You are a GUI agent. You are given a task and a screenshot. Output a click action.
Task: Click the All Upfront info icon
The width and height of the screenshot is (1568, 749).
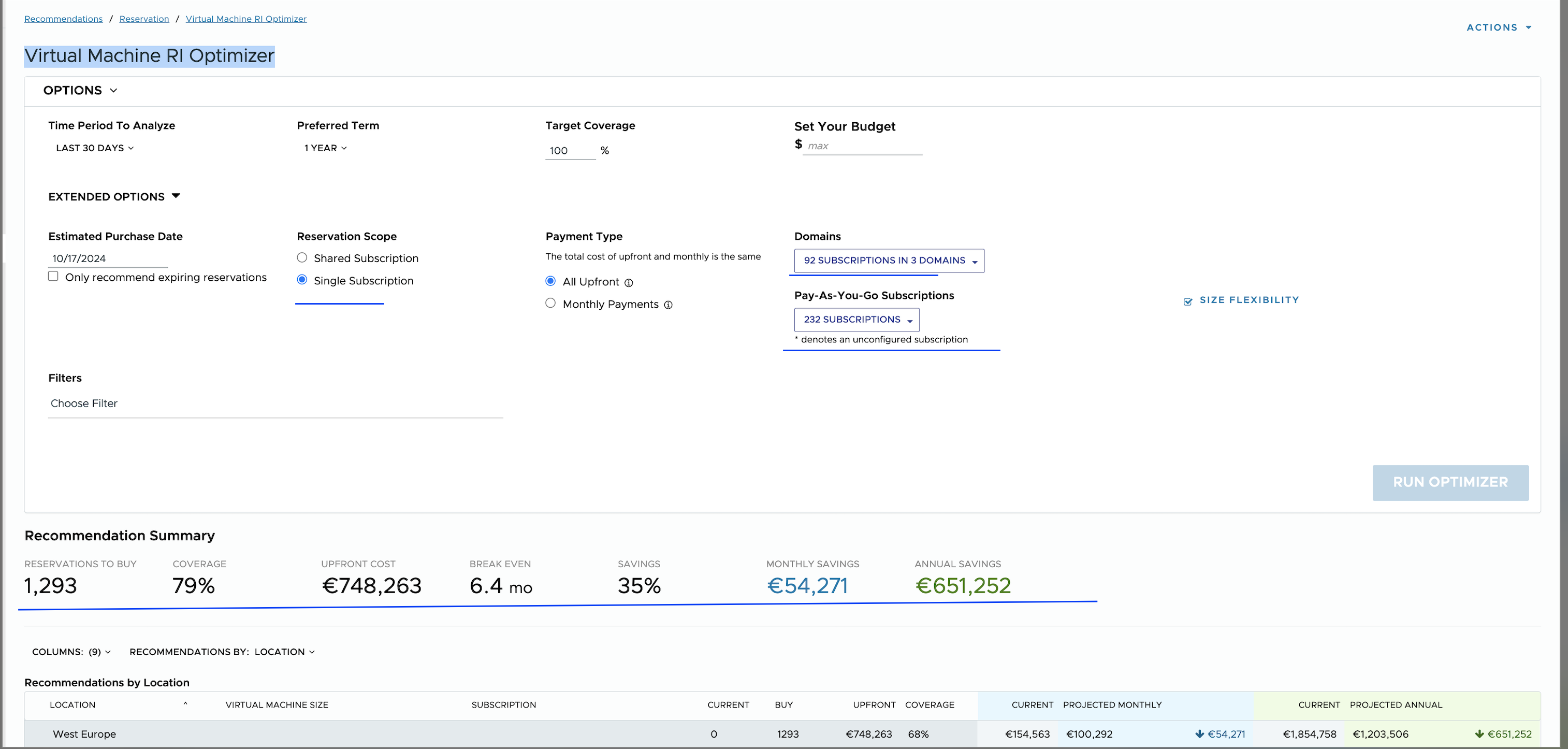tap(629, 282)
